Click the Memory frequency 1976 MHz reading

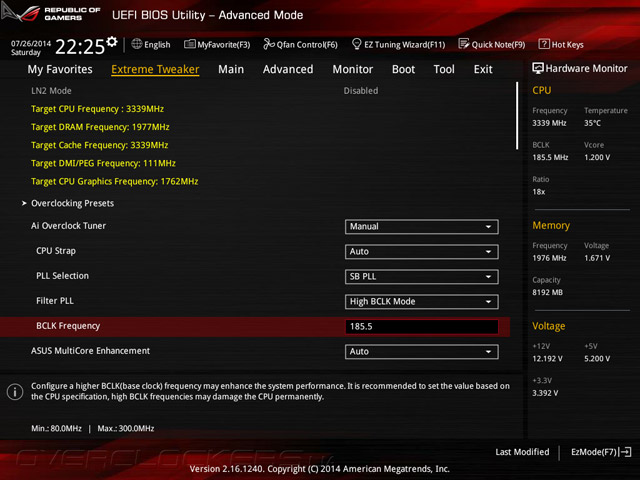click(x=549, y=258)
